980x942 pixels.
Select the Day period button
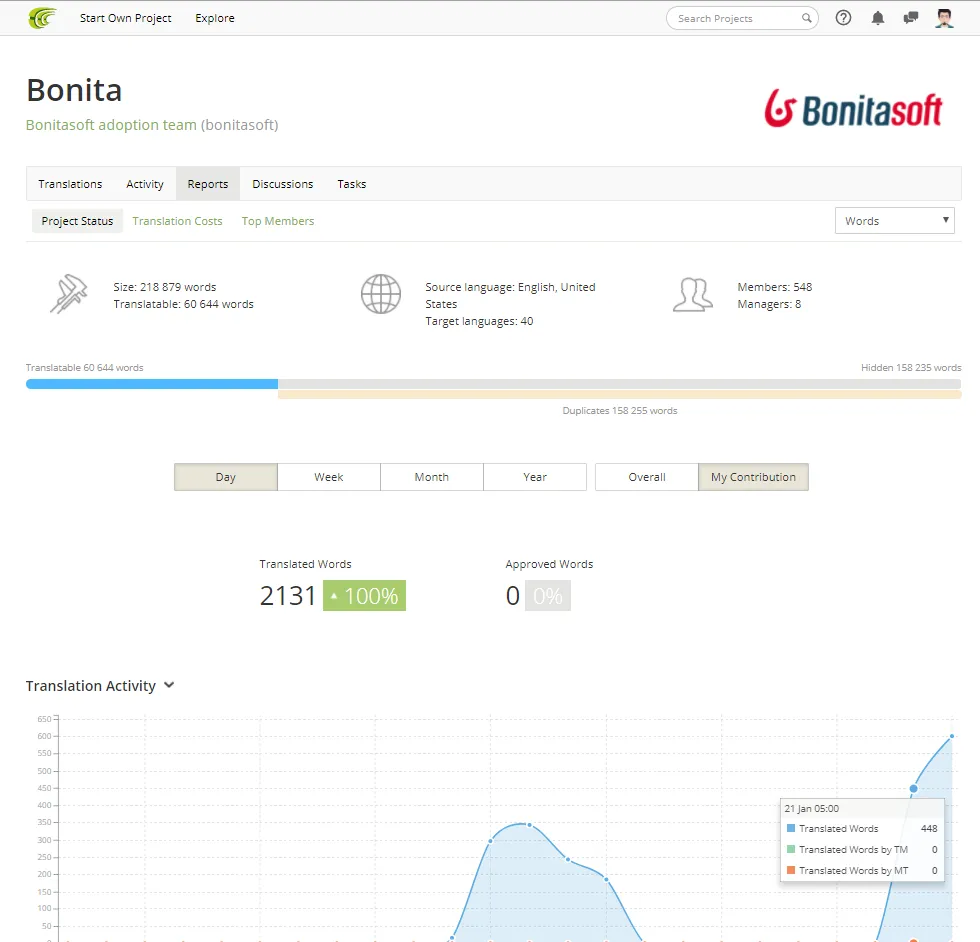(226, 477)
